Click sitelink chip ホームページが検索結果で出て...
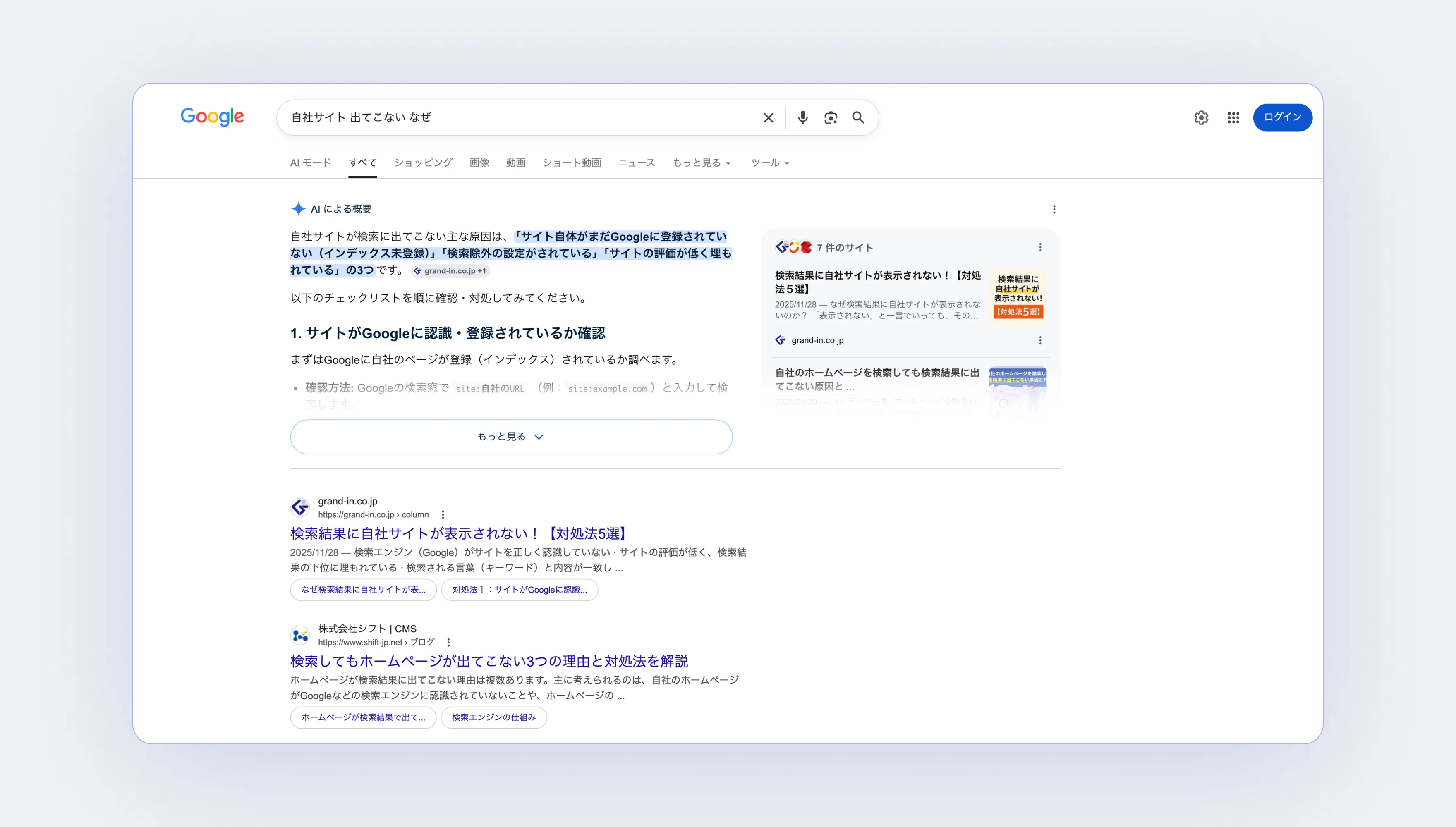The width and height of the screenshot is (1456, 827). coord(363,718)
